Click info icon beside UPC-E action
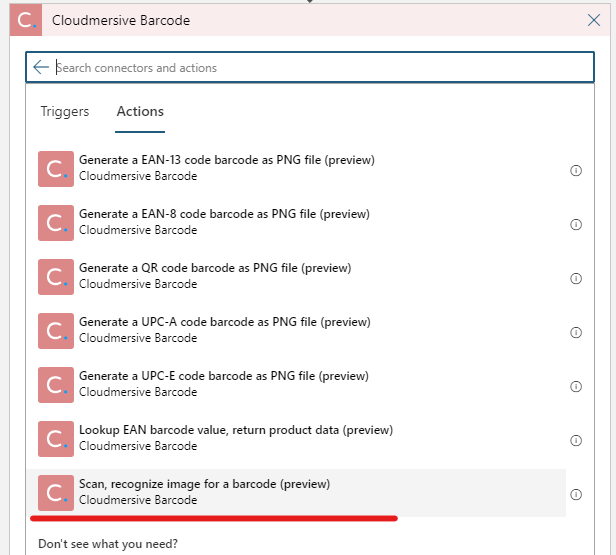616x555 pixels. 576,387
